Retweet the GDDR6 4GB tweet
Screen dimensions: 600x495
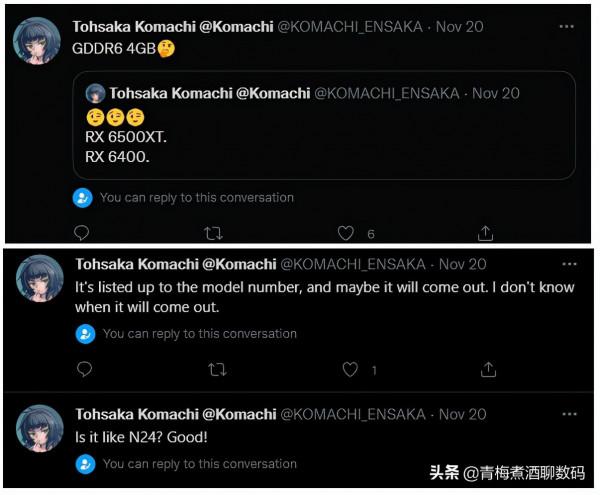click(213, 233)
